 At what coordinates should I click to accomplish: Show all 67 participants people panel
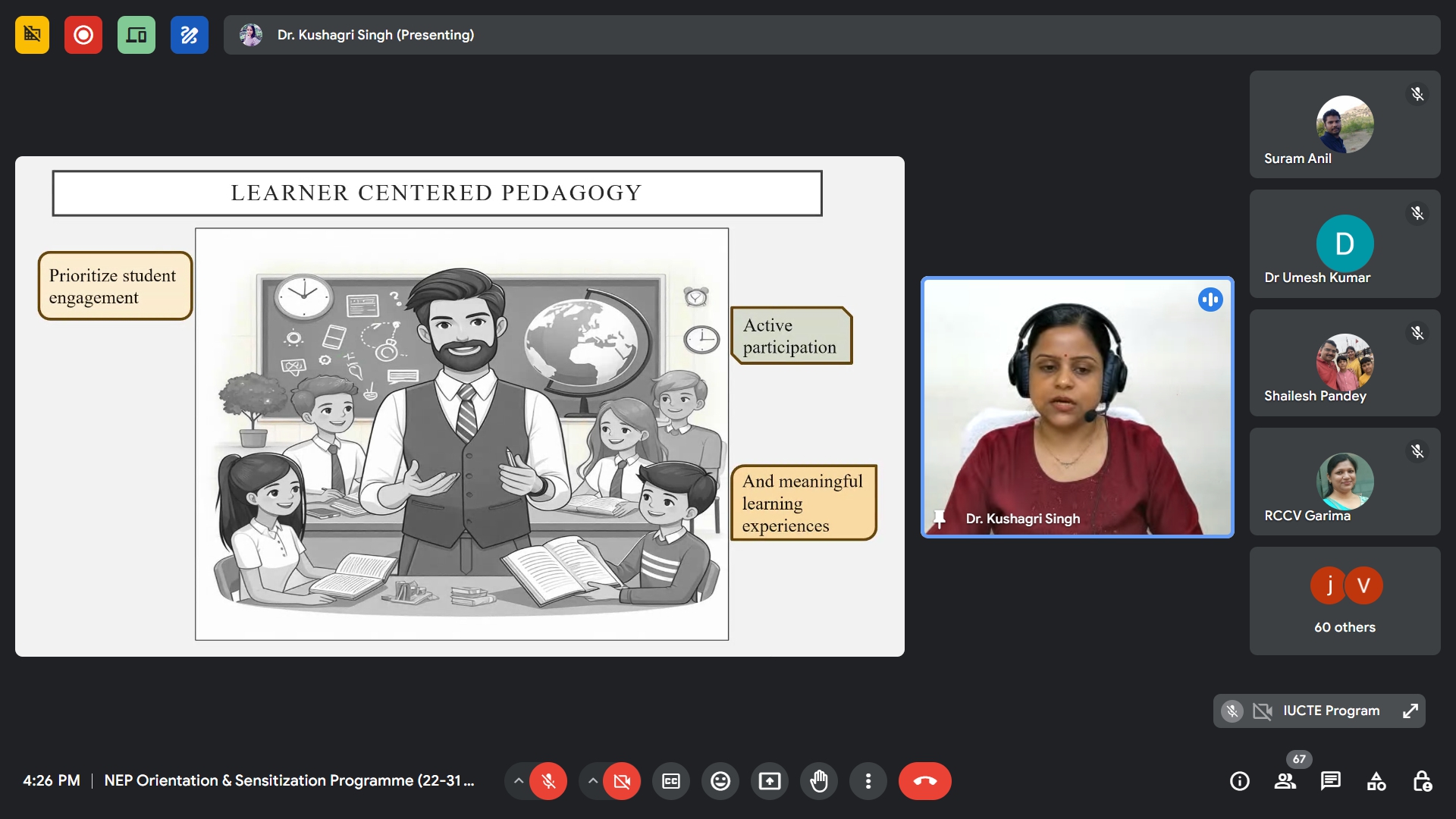(1285, 781)
